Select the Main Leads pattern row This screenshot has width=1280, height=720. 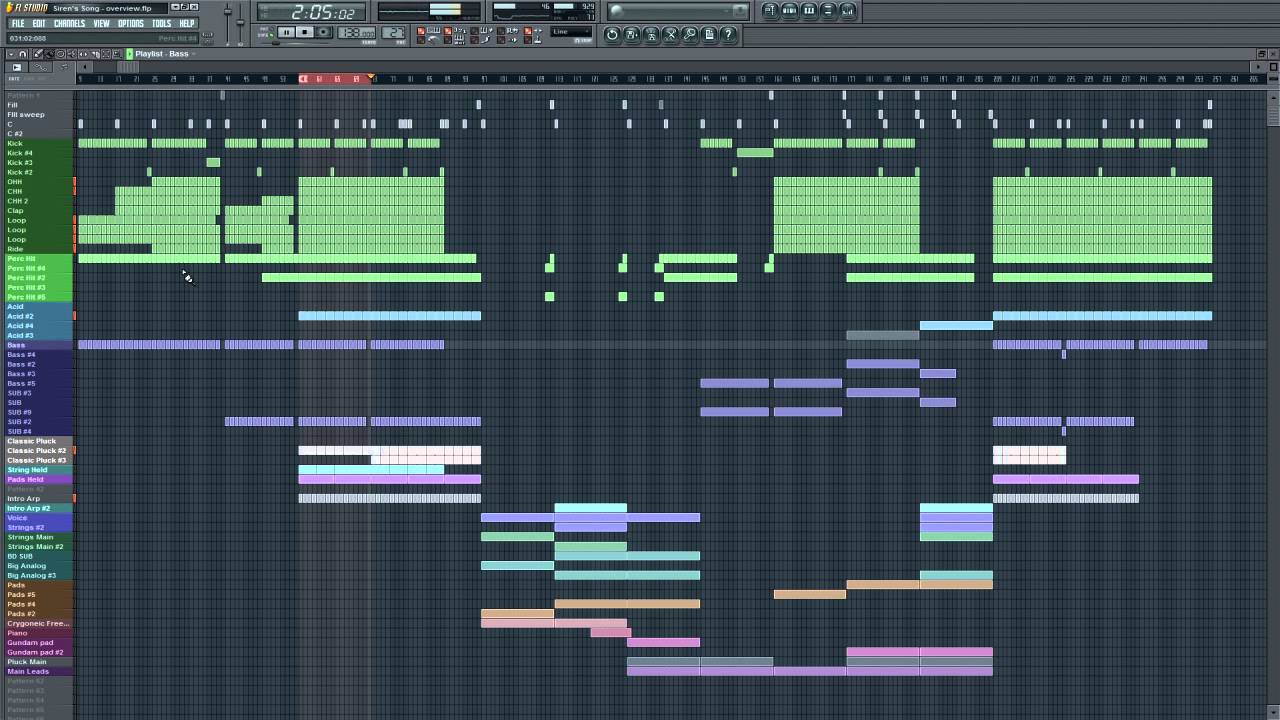[37, 671]
